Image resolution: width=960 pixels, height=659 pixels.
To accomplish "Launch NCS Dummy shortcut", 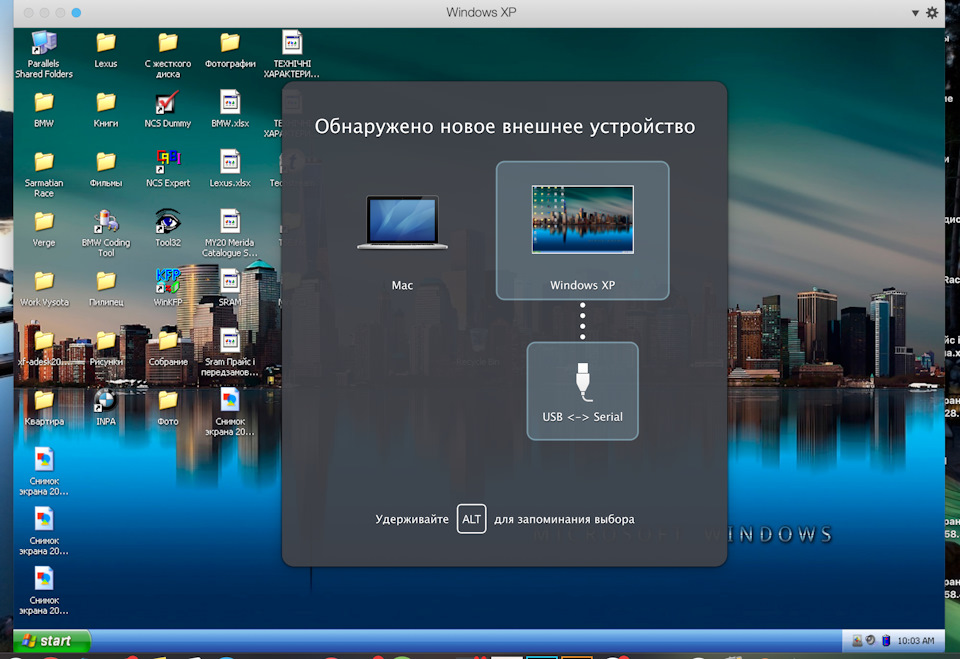I will coord(168,109).
